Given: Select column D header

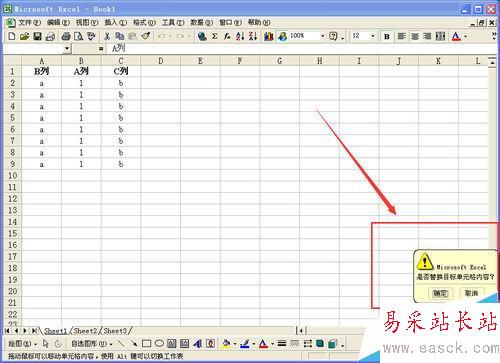Looking at the screenshot, I should 161,61.
